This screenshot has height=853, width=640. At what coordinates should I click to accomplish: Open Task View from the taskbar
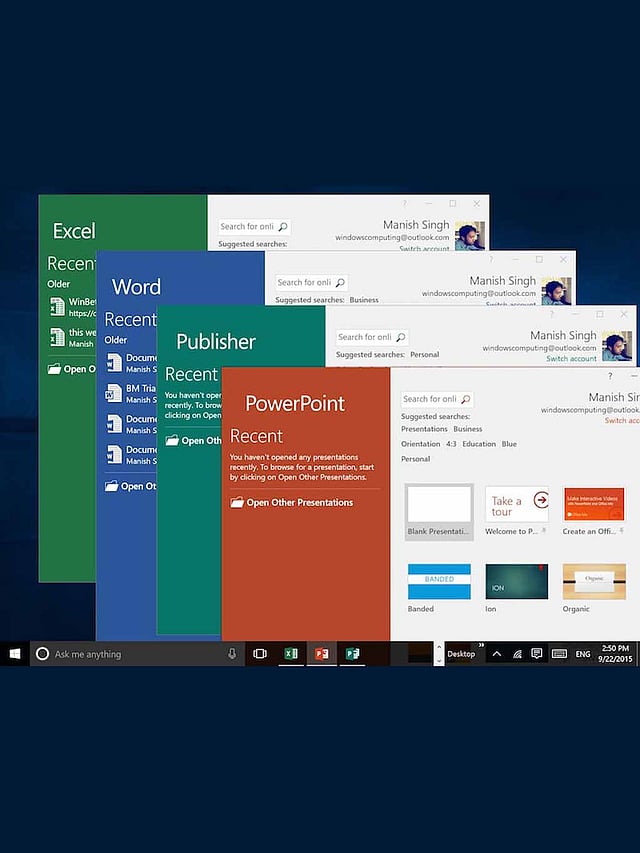tap(260, 654)
